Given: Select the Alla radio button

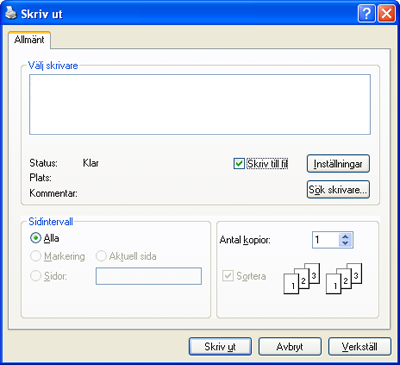Looking at the screenshot, I should [35, 238].
